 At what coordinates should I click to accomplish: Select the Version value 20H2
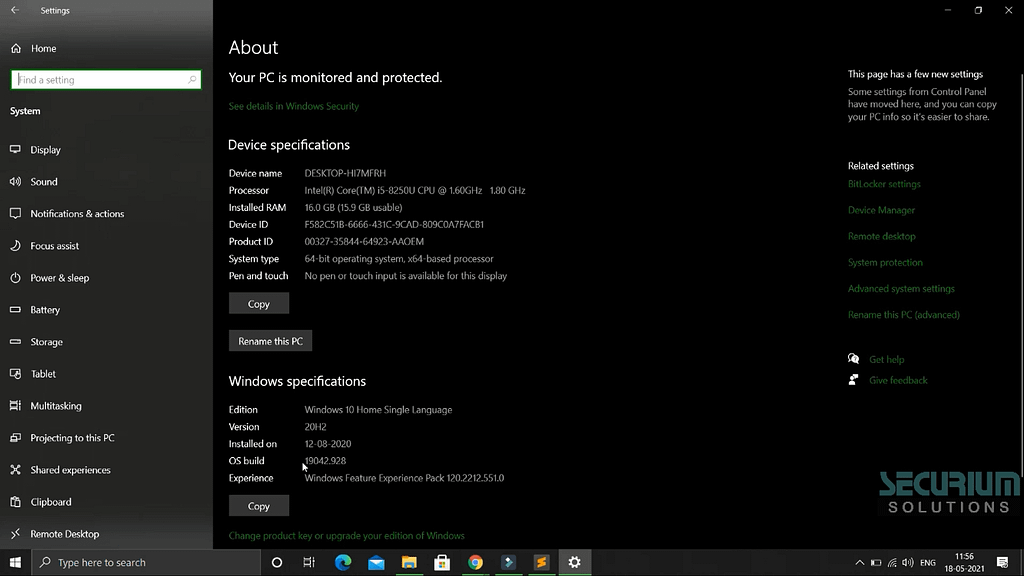point(315,426)
